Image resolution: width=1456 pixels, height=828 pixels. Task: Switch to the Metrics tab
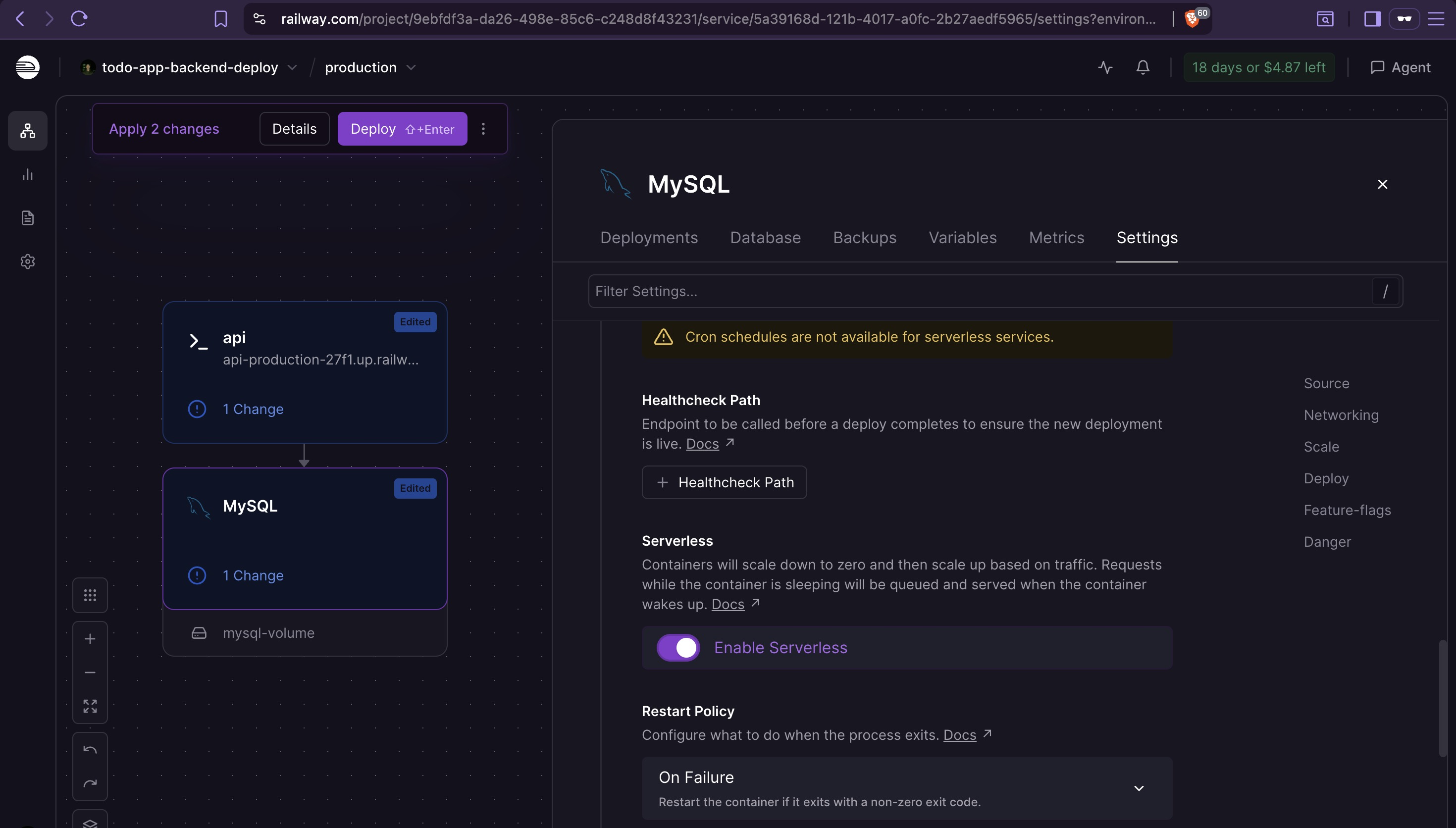click(x=1056, y=238)
